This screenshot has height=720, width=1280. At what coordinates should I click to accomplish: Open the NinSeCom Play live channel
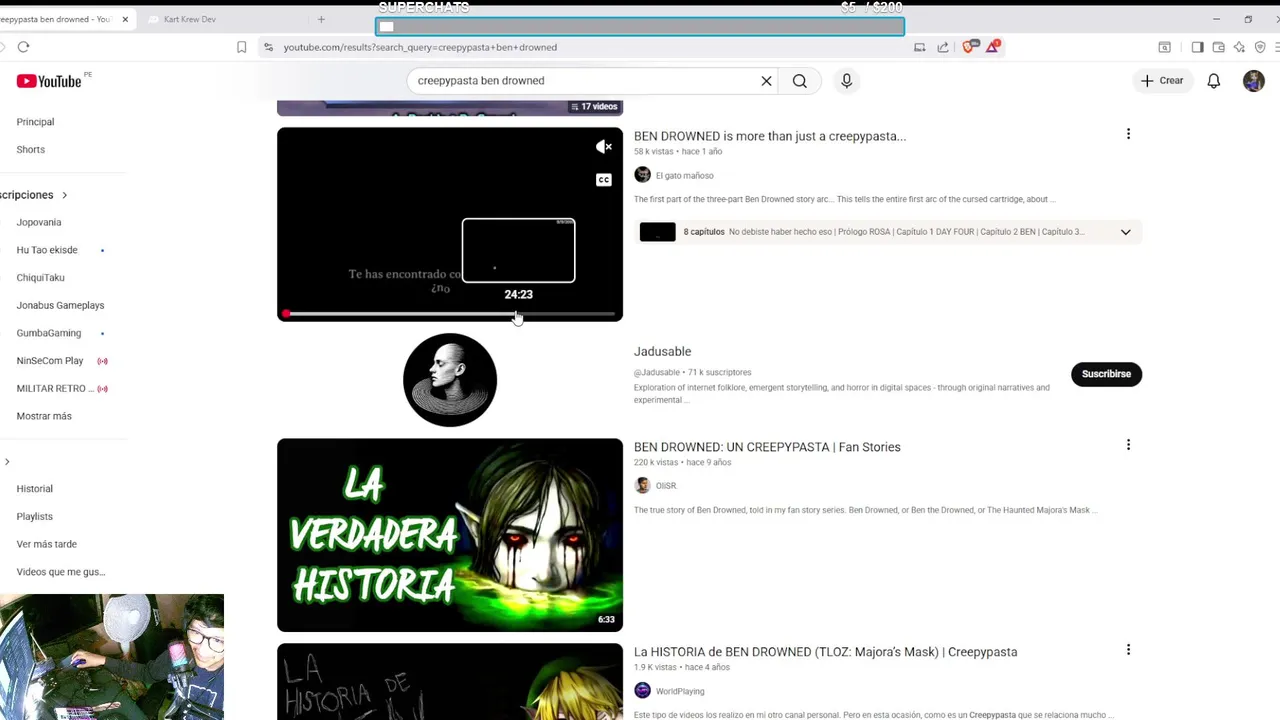50,361
